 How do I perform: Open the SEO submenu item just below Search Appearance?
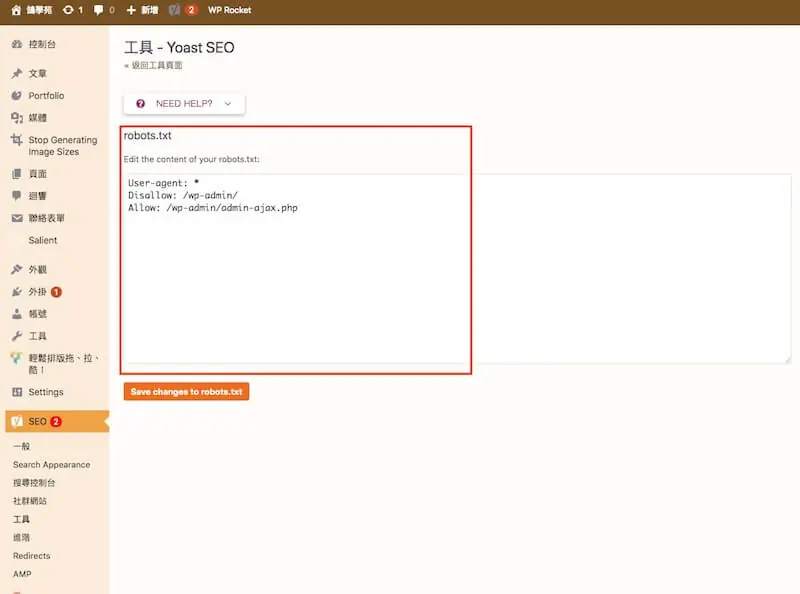click(34, 483)
